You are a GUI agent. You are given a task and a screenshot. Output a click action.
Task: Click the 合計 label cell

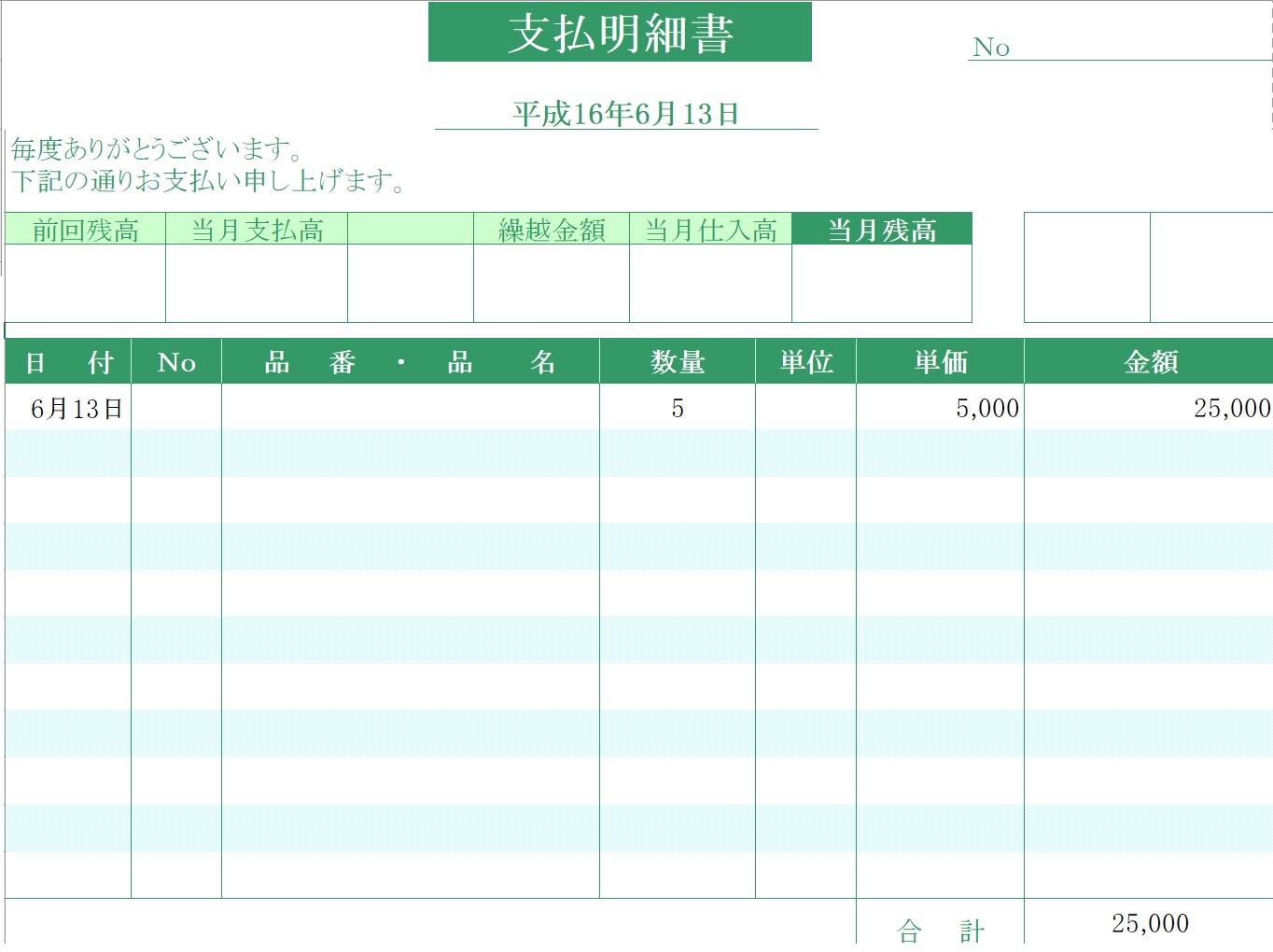pos(940,929)
